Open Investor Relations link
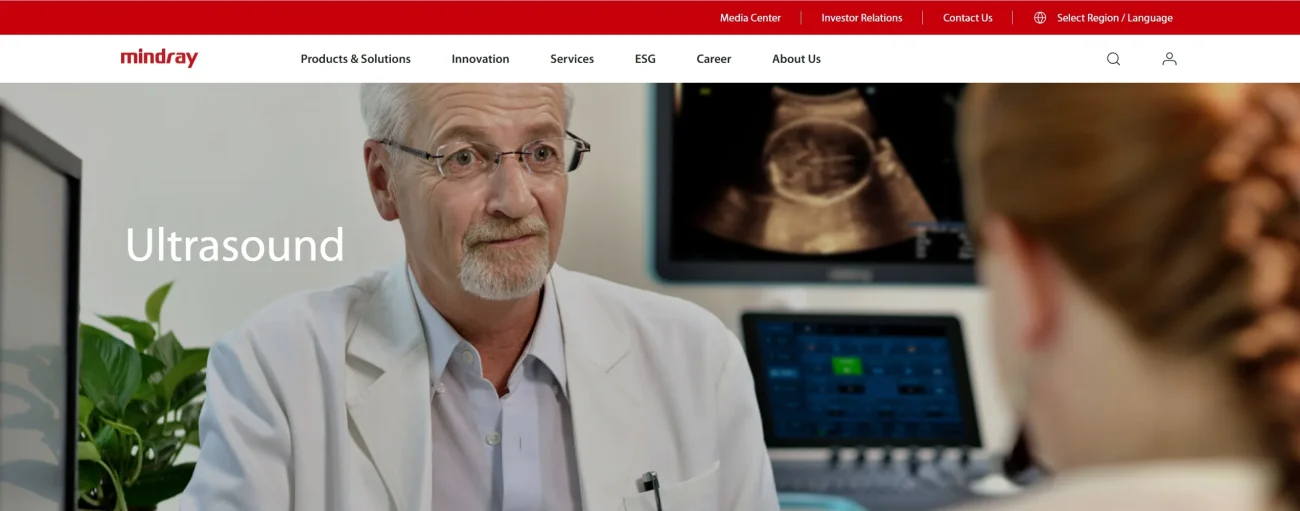1300x511 pixels. (862, 18)
